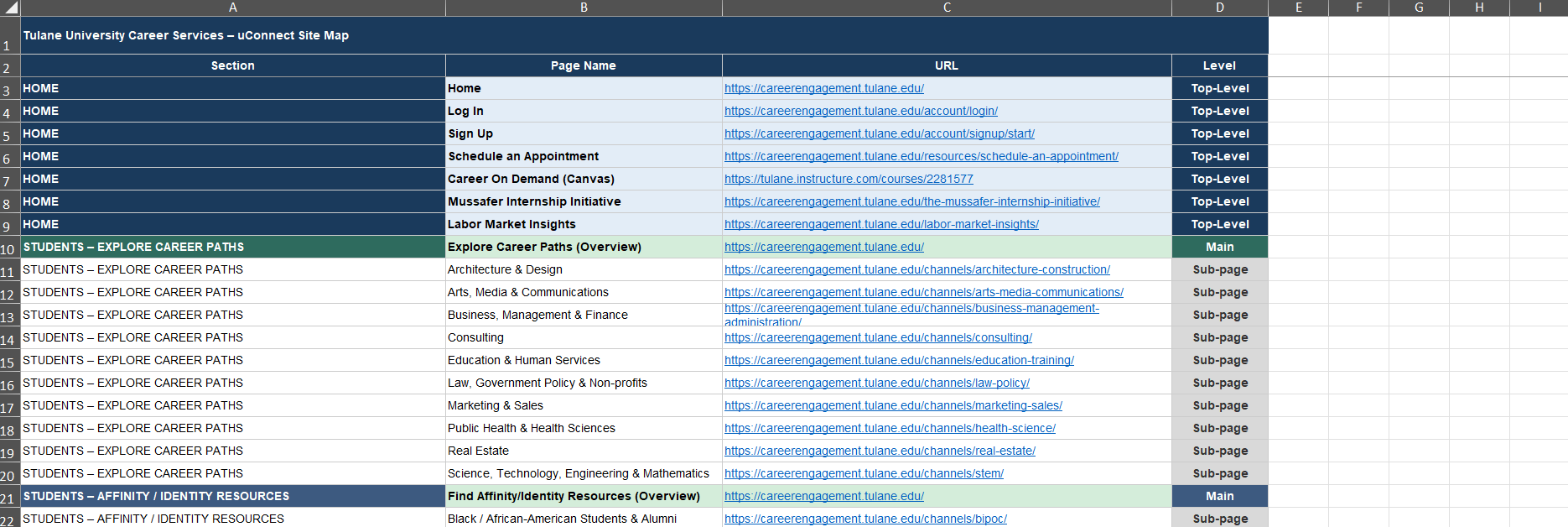The height and width of the screenshot is (527, 1568).
Task: Select the 'Education & Human Services' cell
Action: [584, 360]
